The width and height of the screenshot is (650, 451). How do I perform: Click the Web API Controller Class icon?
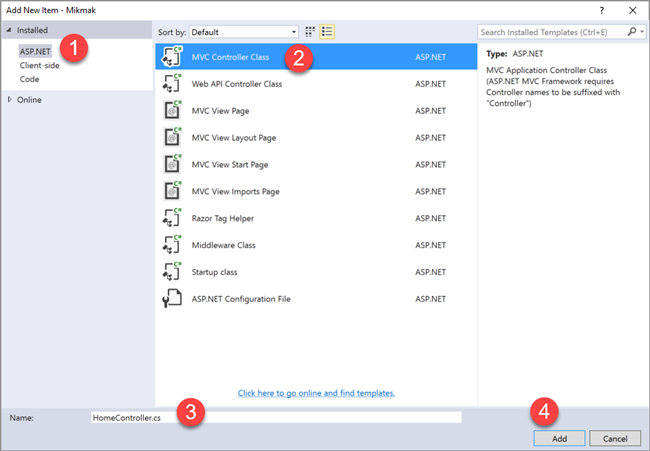coord(172,84)
